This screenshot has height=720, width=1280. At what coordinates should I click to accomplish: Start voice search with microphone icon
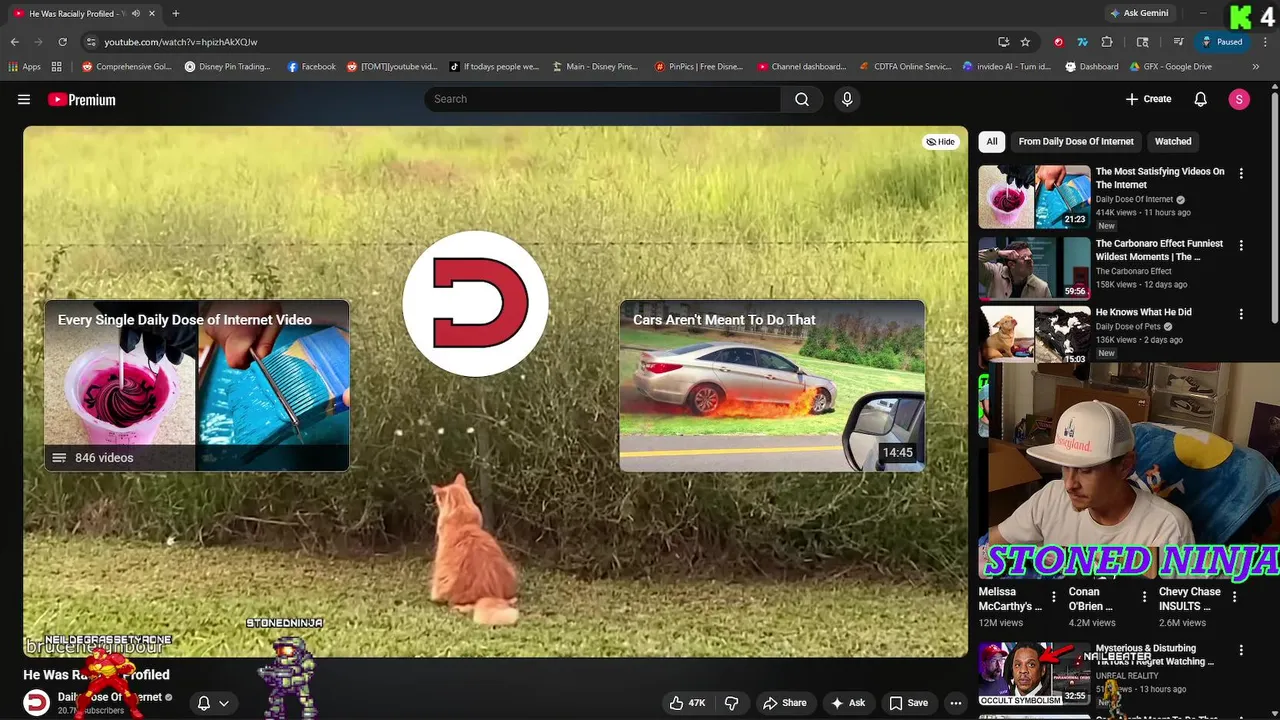point(847,99)
